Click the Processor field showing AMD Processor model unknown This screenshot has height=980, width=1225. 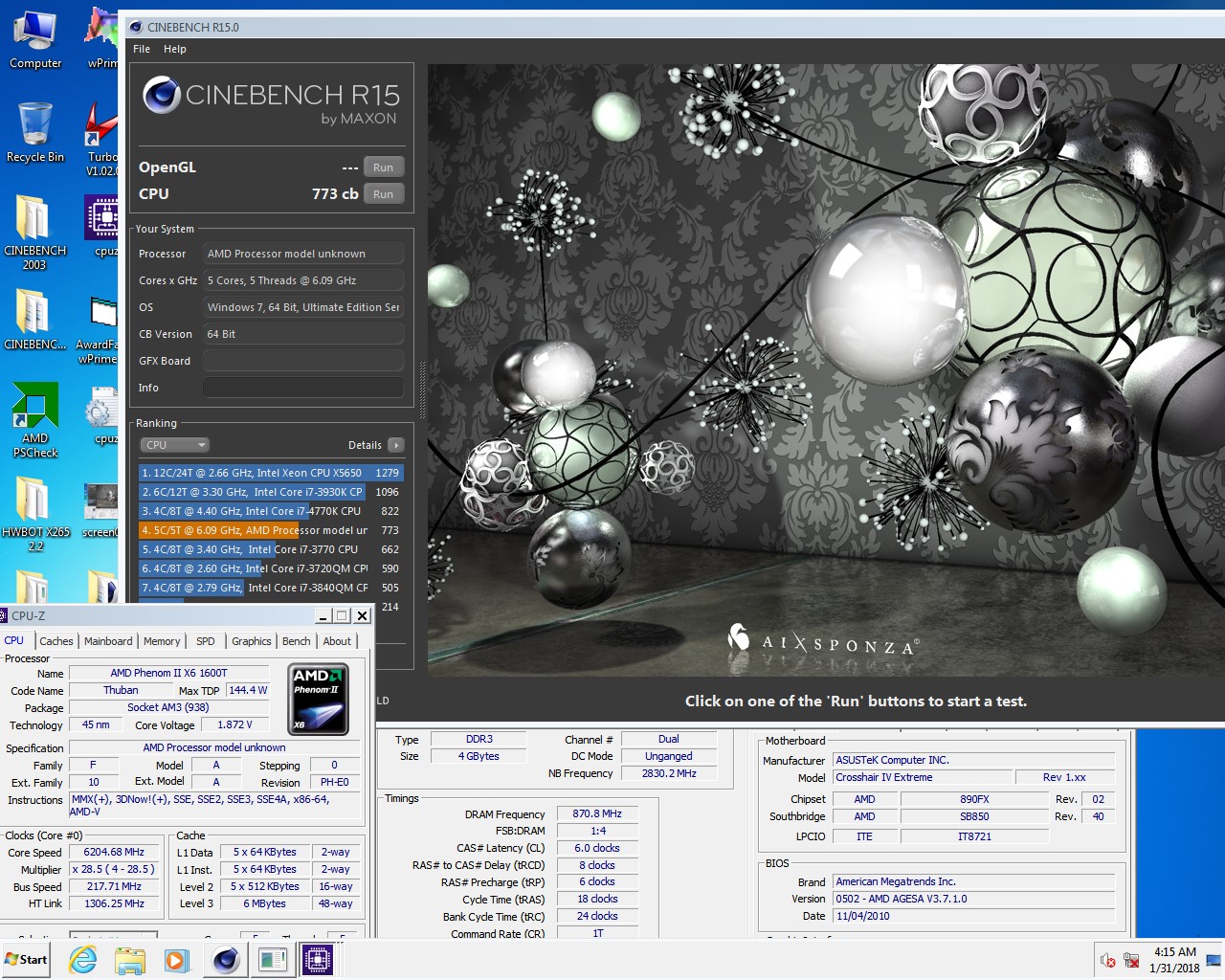tap(302, 254)
